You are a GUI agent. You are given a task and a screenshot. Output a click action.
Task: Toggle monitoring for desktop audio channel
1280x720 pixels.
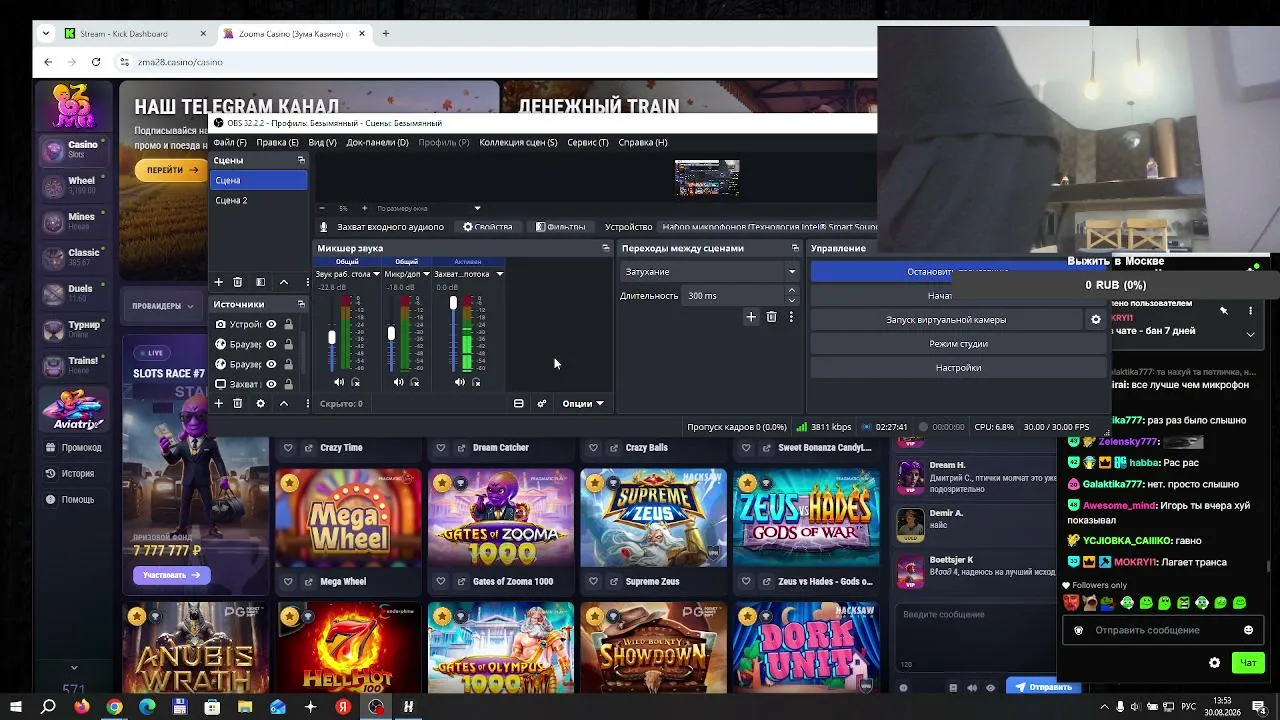click(355, 382)
